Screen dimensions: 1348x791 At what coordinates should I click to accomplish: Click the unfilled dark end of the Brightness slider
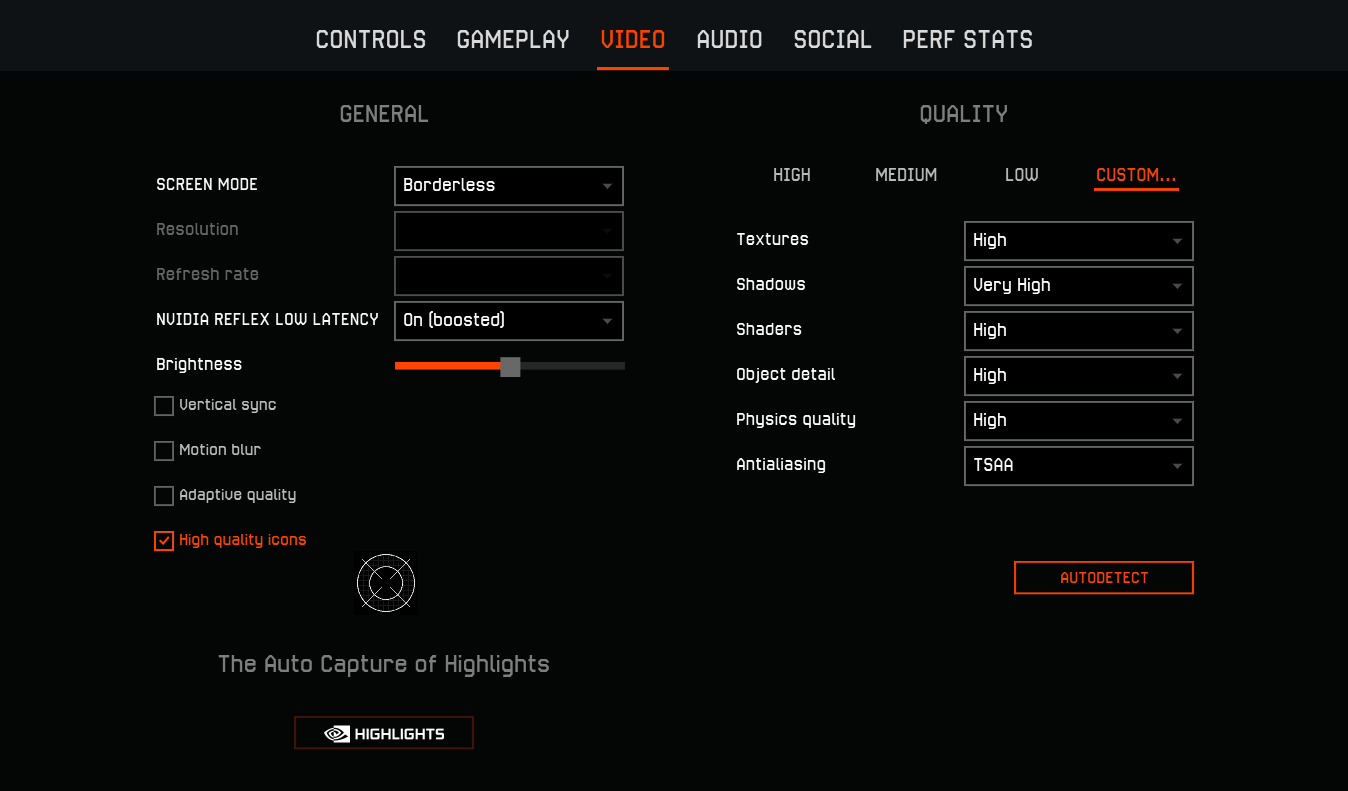pyautogui.click(x=573, y=367)
